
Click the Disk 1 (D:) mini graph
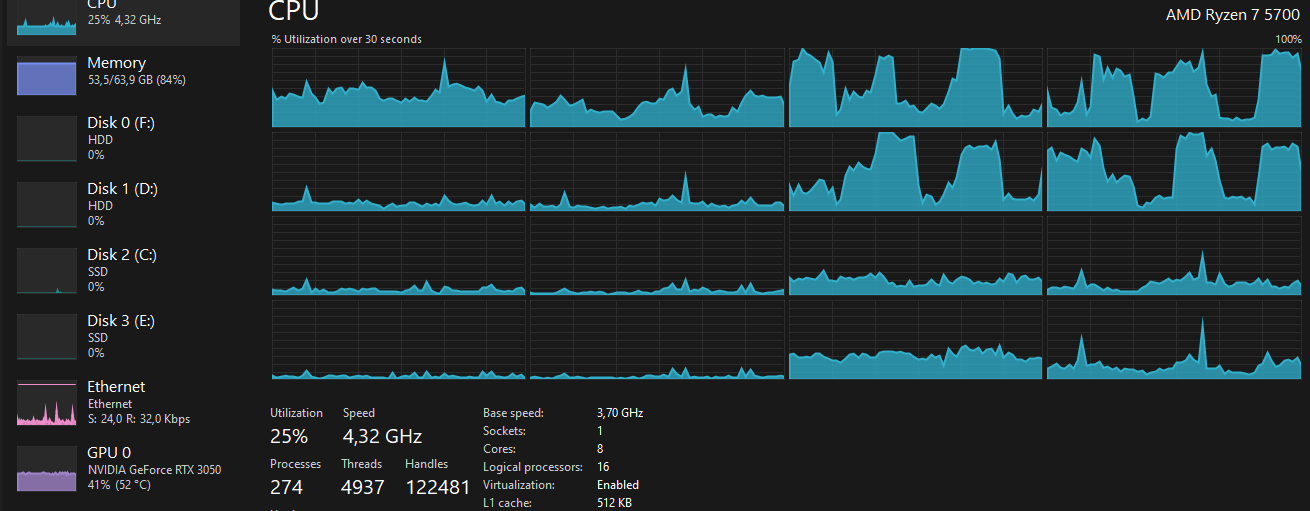[x=46, y=204]
